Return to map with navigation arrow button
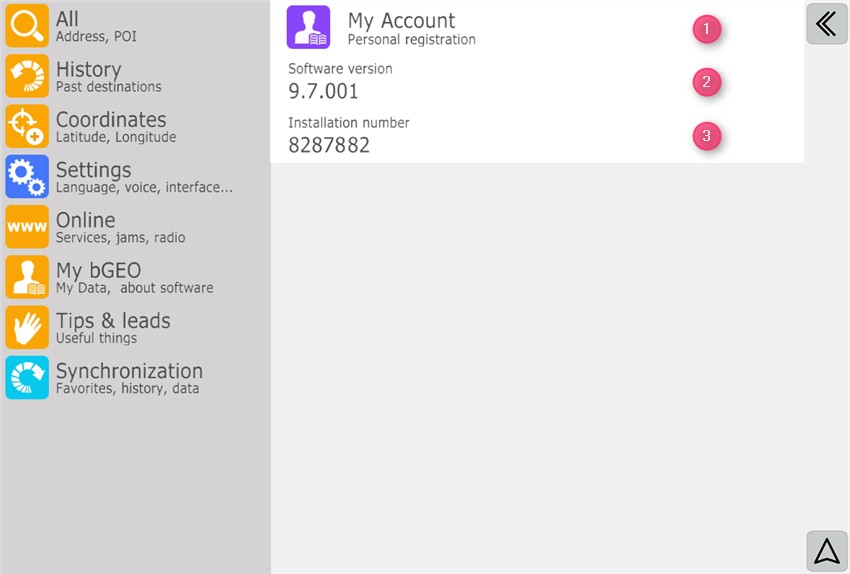This screenshot has width=850, height=574. point(826,551)
